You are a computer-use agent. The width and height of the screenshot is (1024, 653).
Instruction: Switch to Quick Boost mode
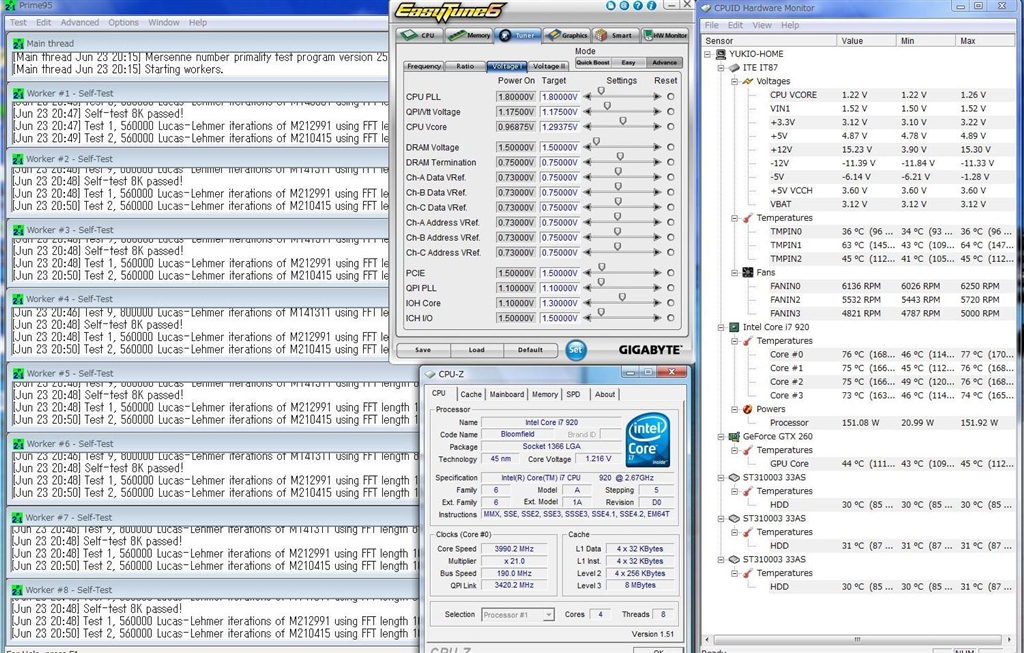point(592,62)
